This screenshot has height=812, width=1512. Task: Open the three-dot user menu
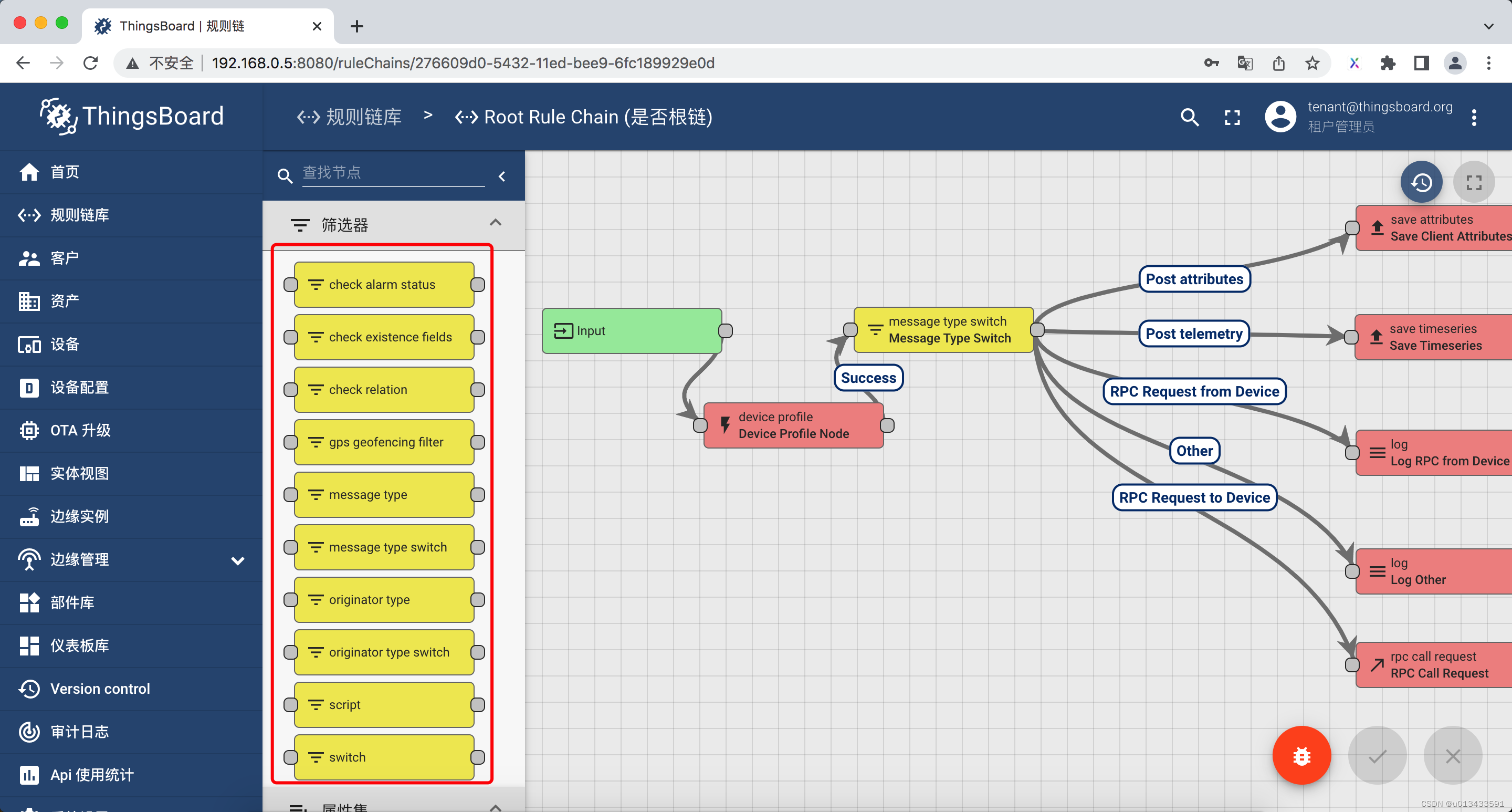(x=1473, y=118)
